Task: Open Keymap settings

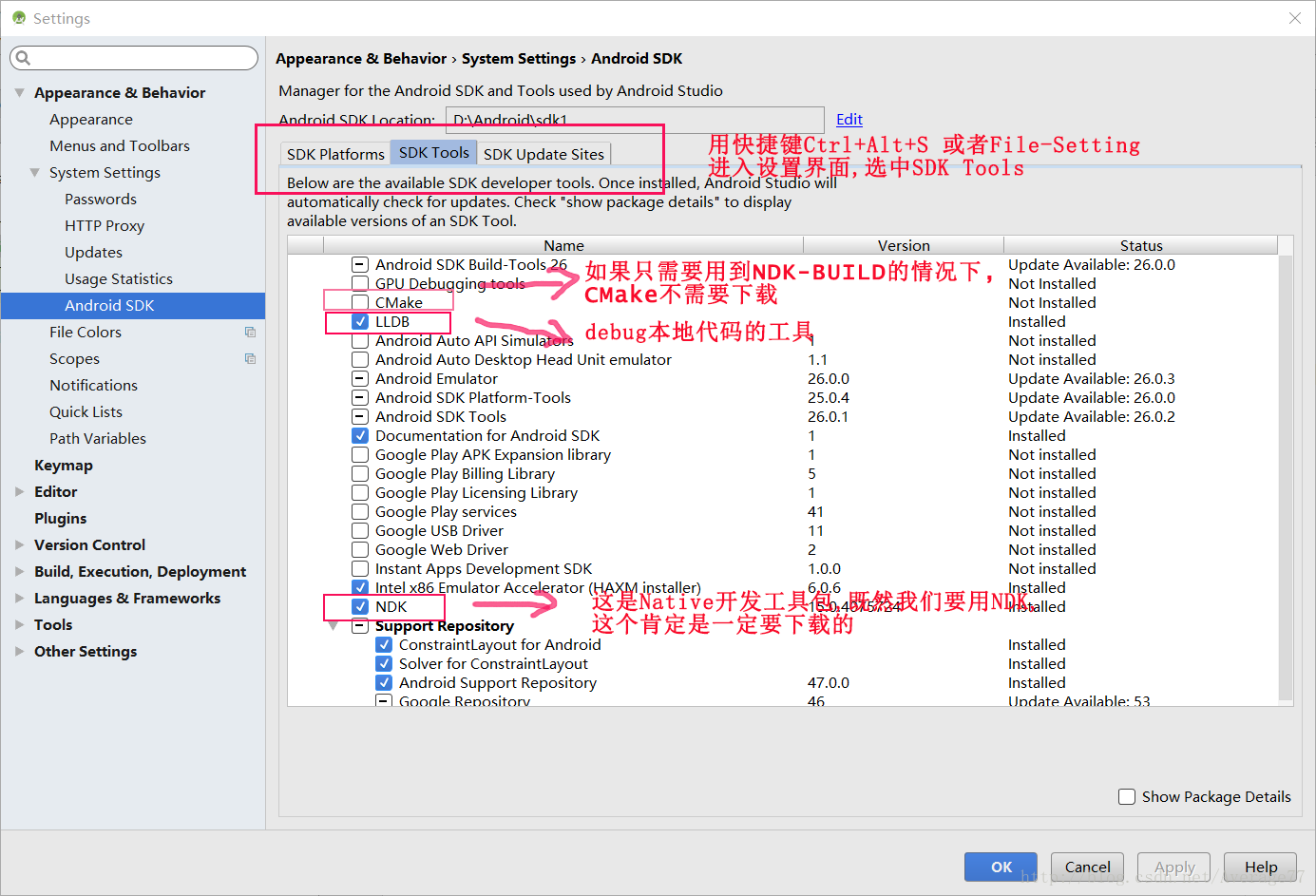Action: click(64, 465)
